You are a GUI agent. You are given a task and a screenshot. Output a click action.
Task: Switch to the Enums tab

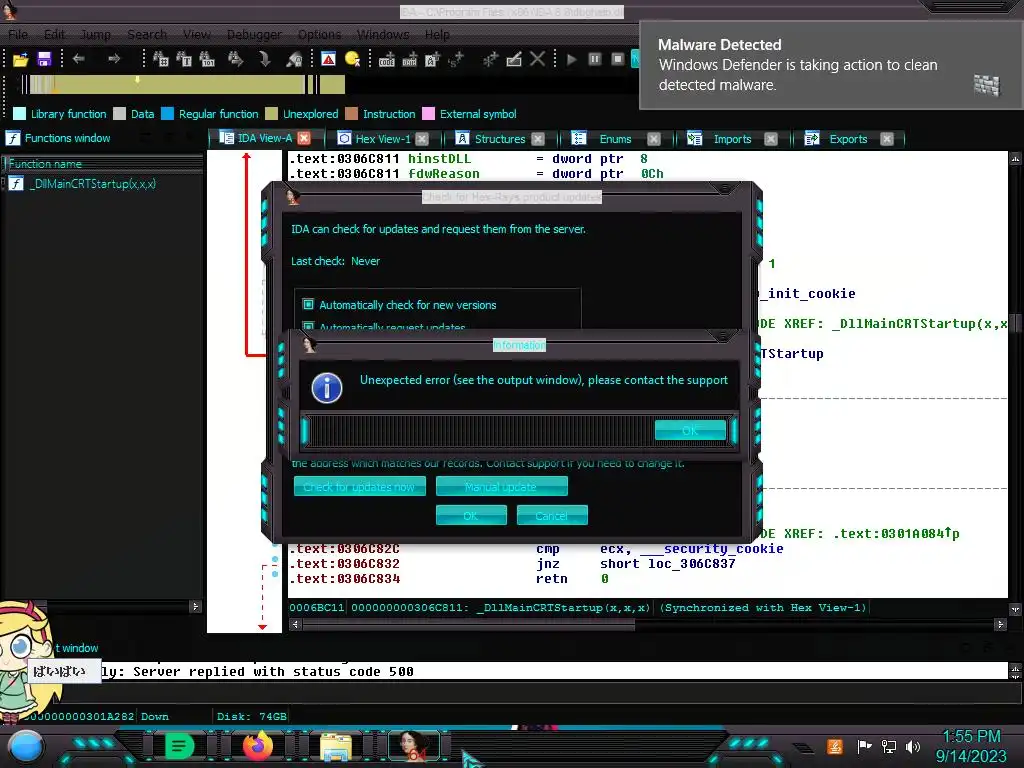pos(615,138)
